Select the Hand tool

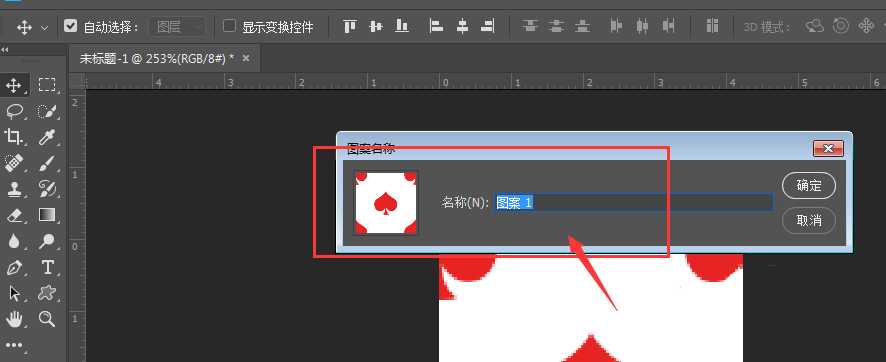click(14, 319)
